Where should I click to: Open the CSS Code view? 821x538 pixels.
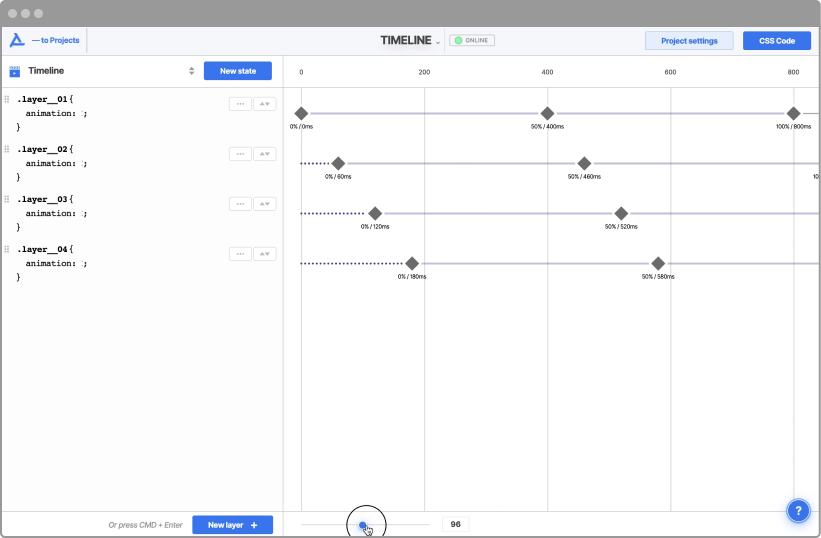(x=776, y=41)
